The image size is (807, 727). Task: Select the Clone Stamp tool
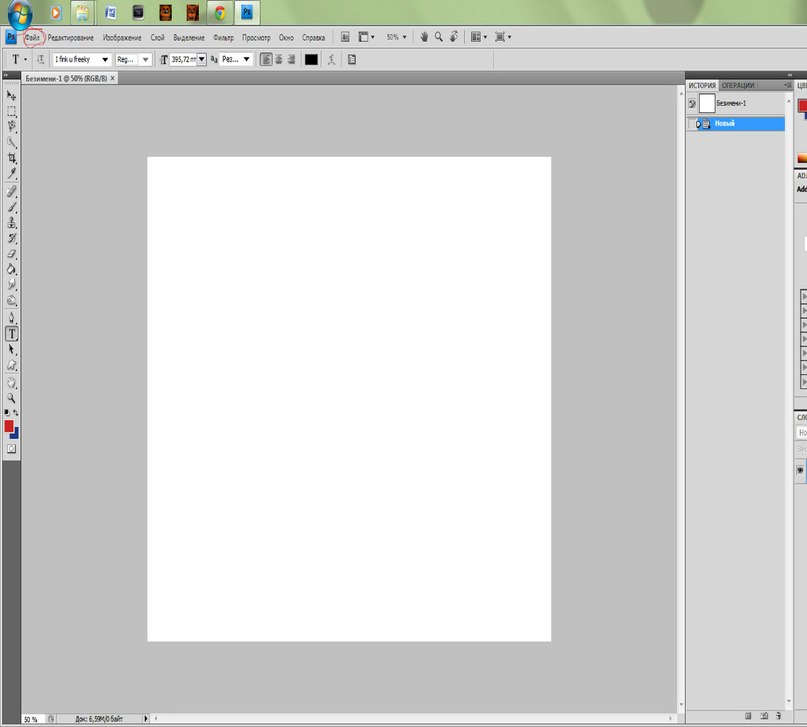[11, 223]
